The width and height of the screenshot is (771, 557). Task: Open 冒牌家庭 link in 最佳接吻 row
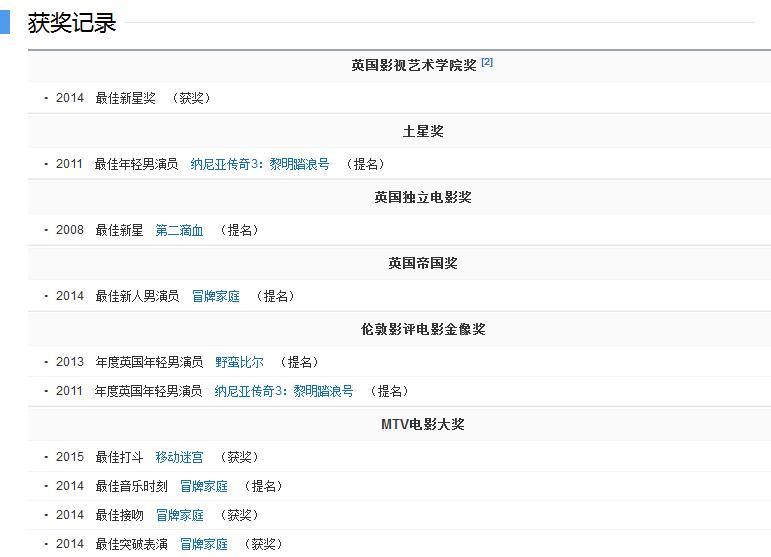click(179, 515)
